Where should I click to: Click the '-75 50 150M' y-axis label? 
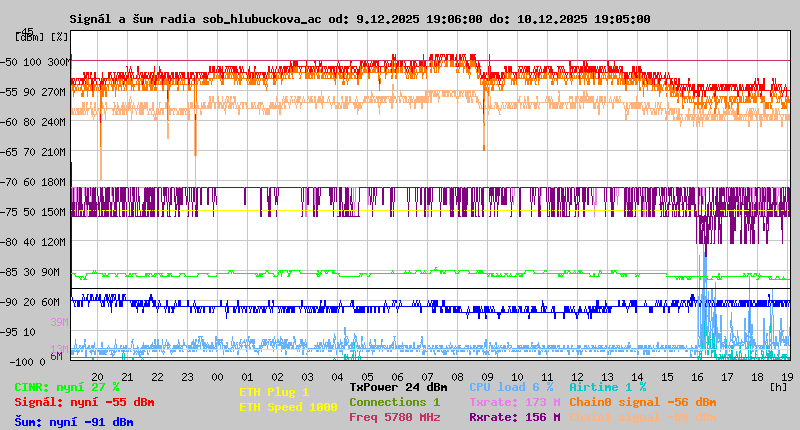(34, 212)
